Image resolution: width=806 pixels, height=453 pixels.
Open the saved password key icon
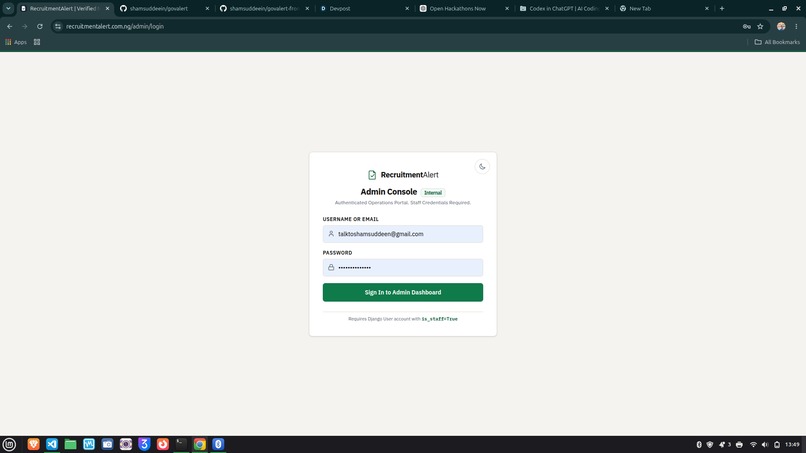746,26
